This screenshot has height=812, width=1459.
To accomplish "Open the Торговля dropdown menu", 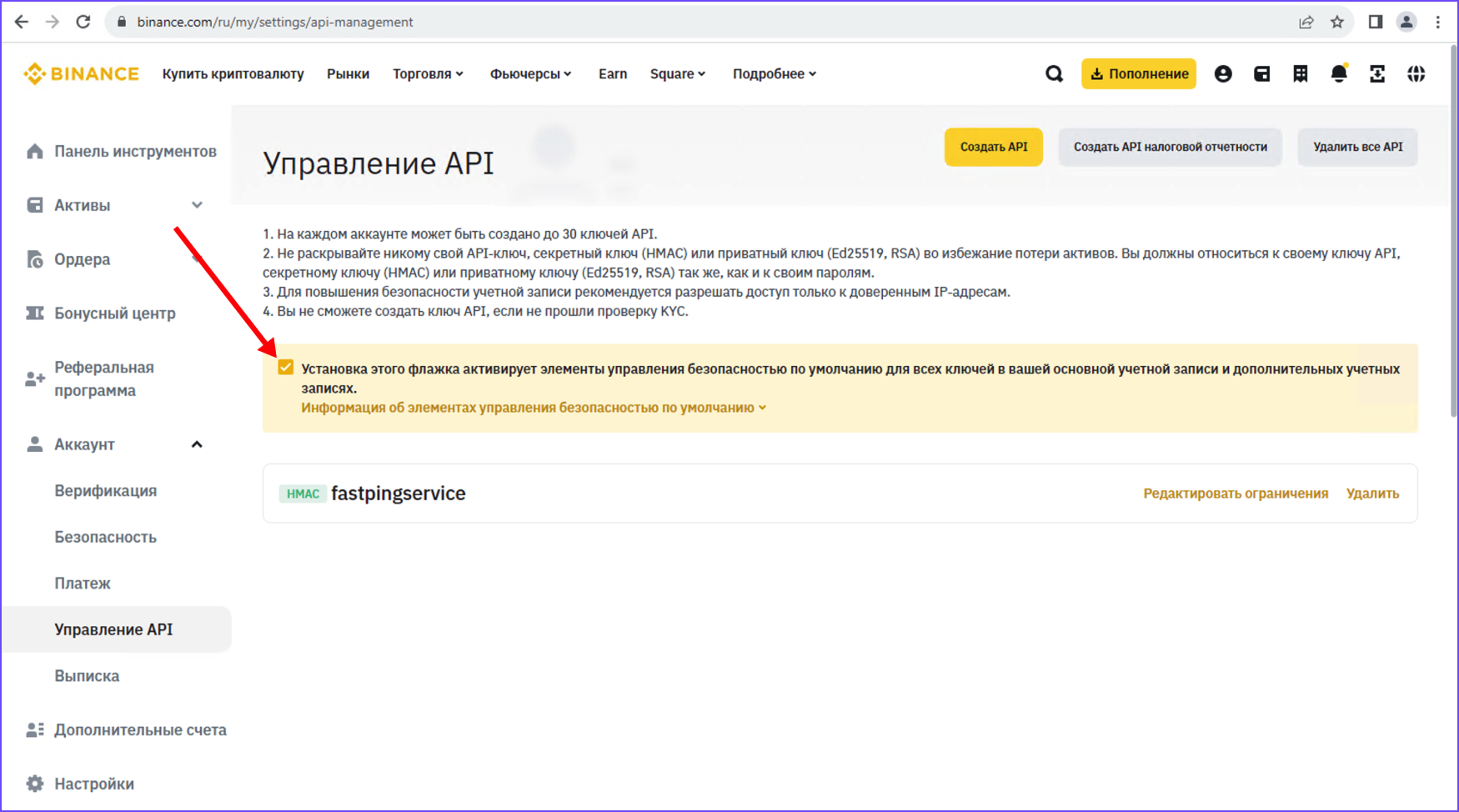I will [x=428, y=74].
